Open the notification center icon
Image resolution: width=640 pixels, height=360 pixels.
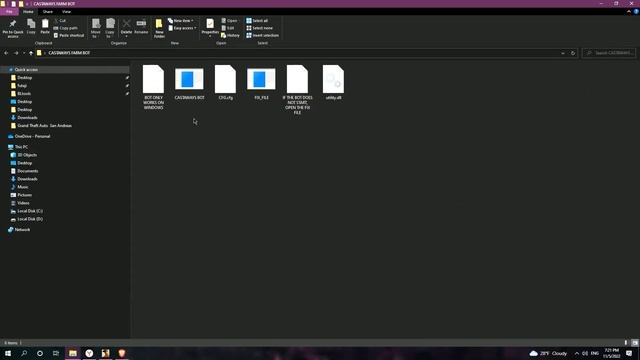(629, 353)
